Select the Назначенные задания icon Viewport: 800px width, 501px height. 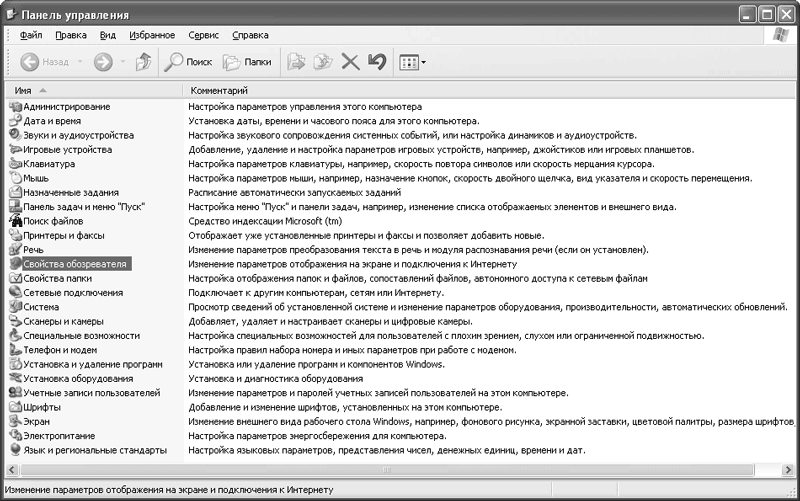(x=15, y=192)
